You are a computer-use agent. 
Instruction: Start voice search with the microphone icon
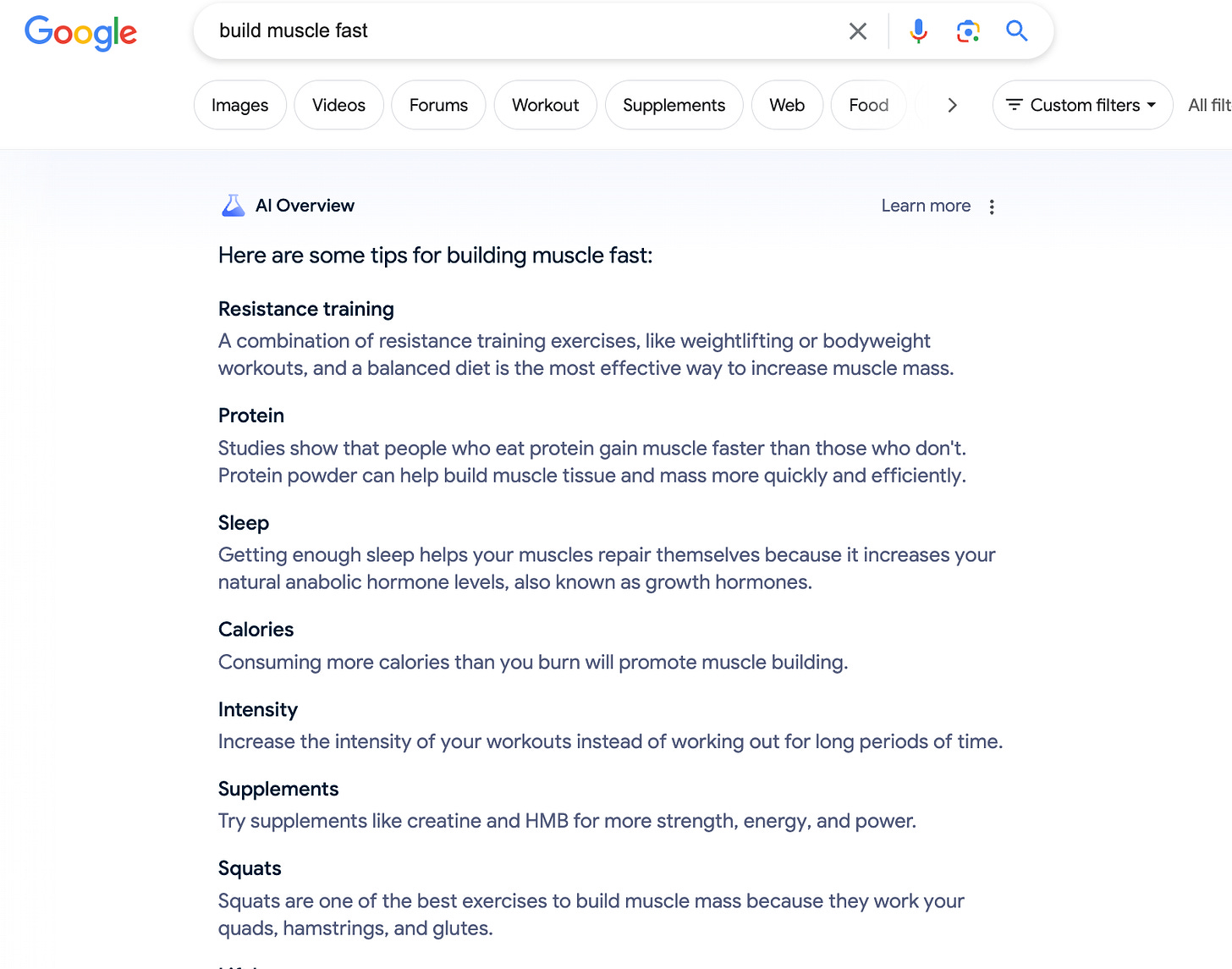tap(918, 31)
